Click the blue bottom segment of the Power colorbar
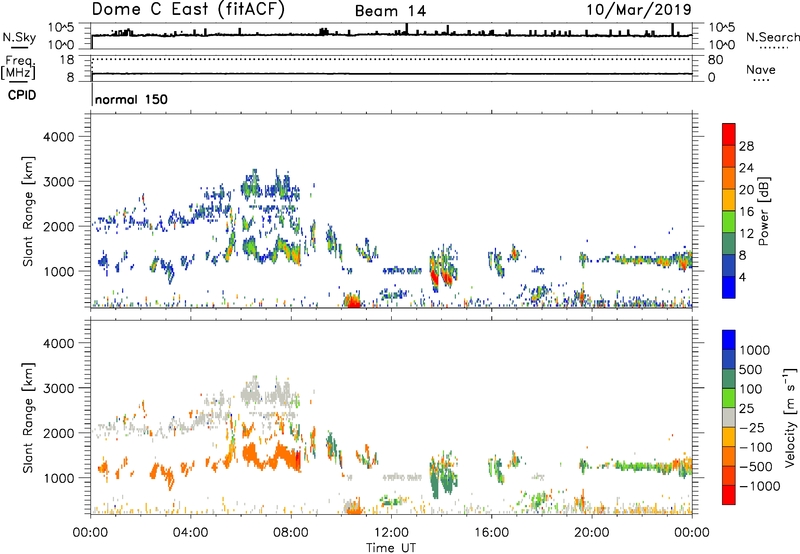The height and width of the screenshot is (554, 800). (x=729, y=287)
